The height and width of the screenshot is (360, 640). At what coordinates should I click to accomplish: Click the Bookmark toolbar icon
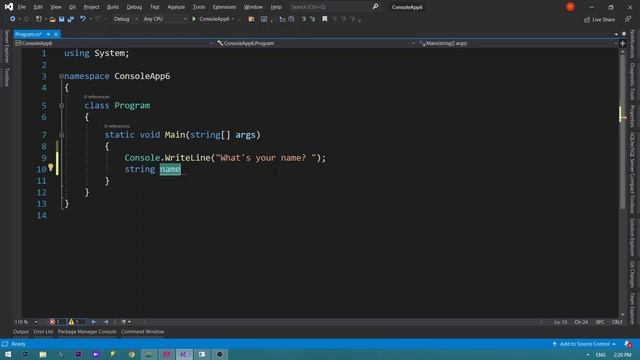pos(324,19)
